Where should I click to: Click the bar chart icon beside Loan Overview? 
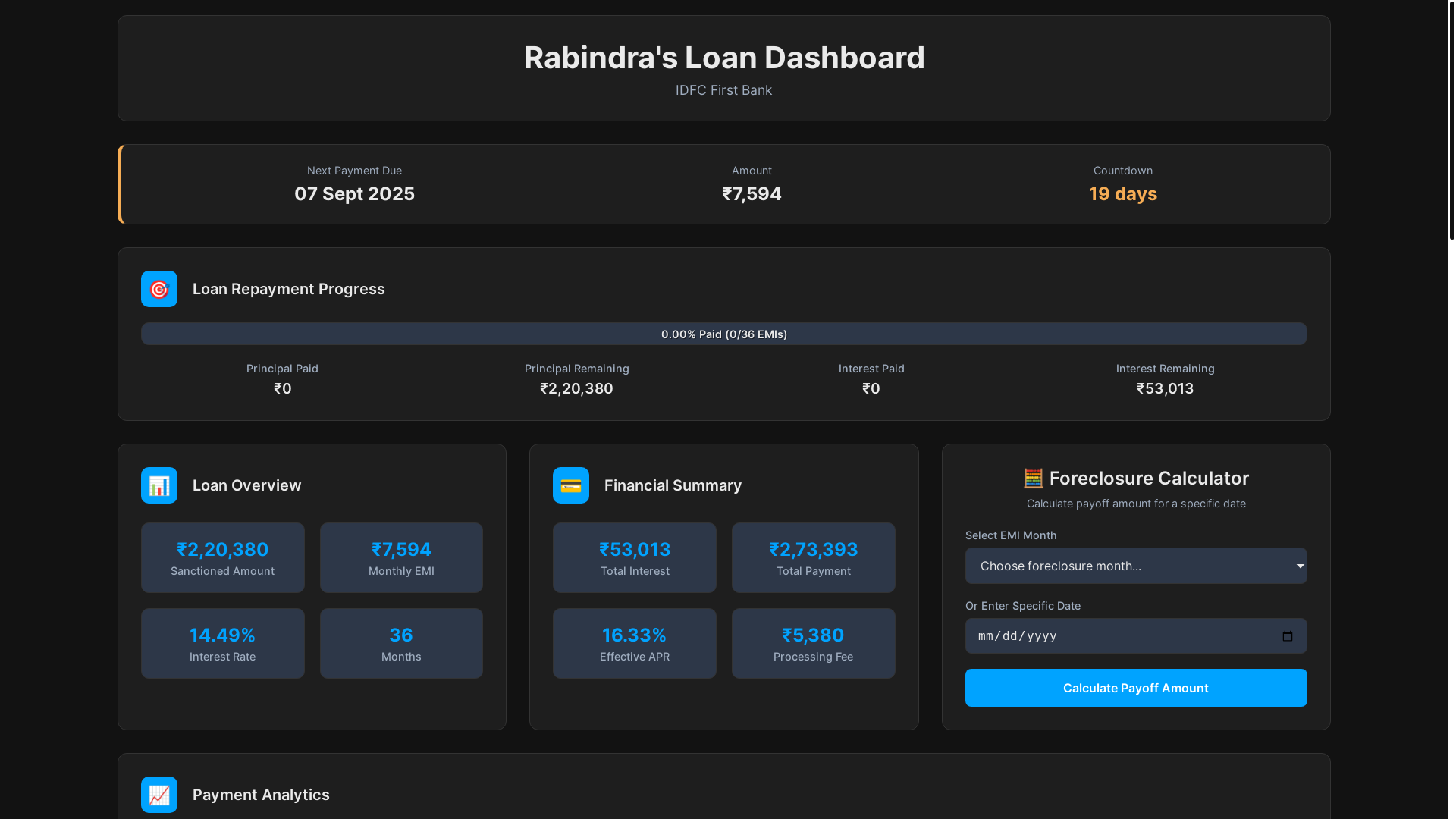159,485
